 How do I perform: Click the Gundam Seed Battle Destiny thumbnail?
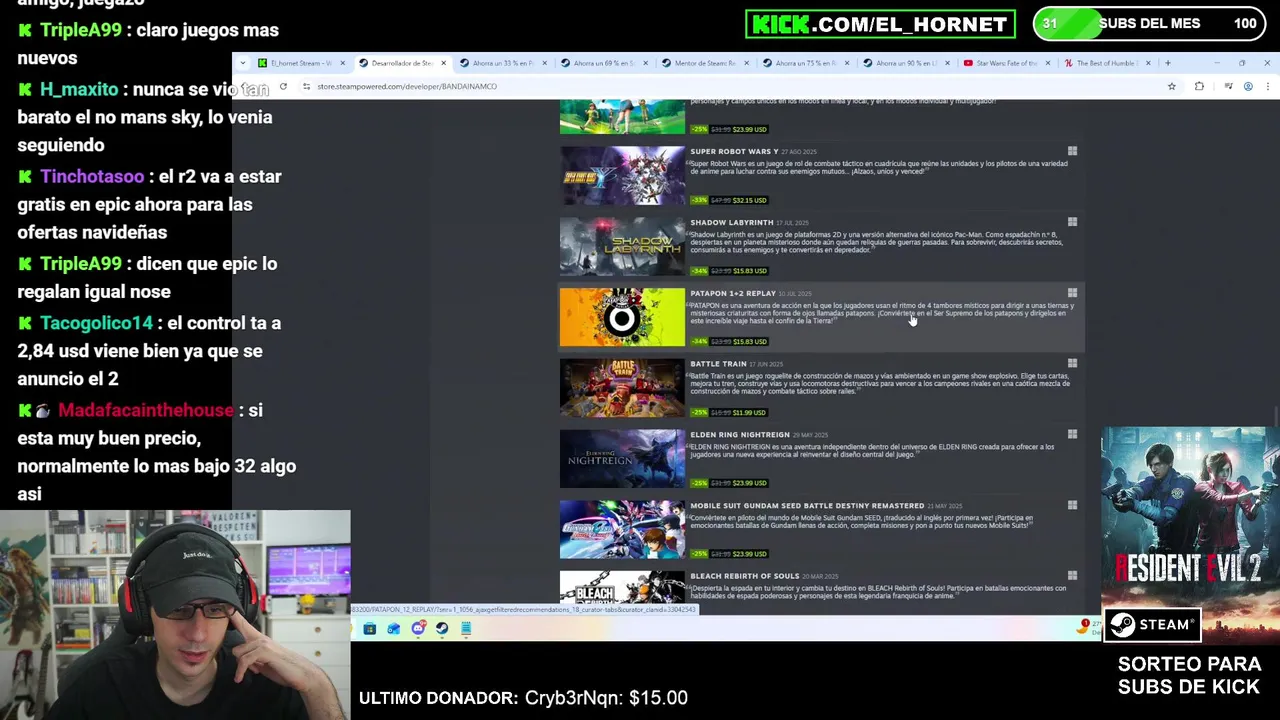point(622,530)
